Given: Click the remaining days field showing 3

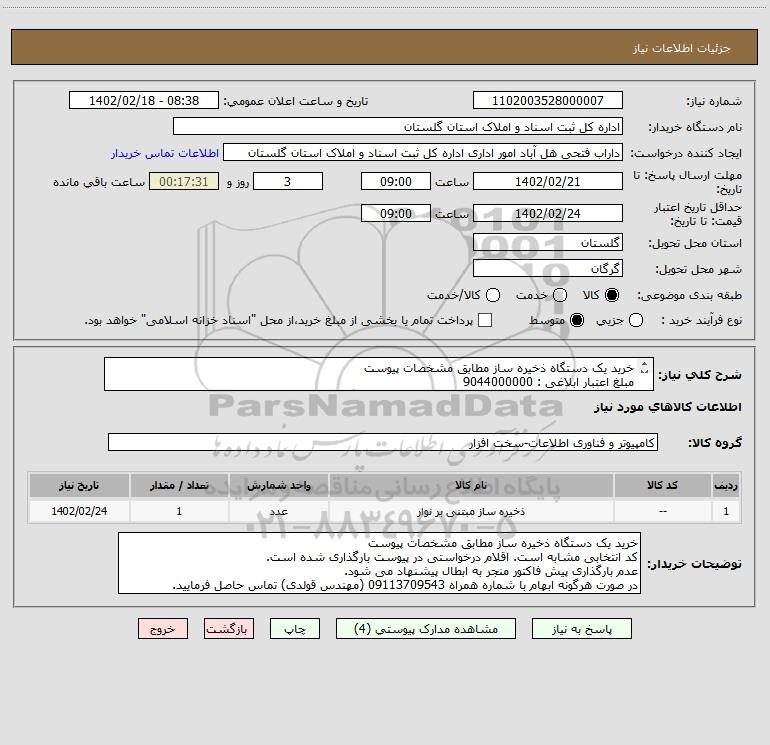Looking at the screenshot, I should pyautogui.click(x=288, y=181).
